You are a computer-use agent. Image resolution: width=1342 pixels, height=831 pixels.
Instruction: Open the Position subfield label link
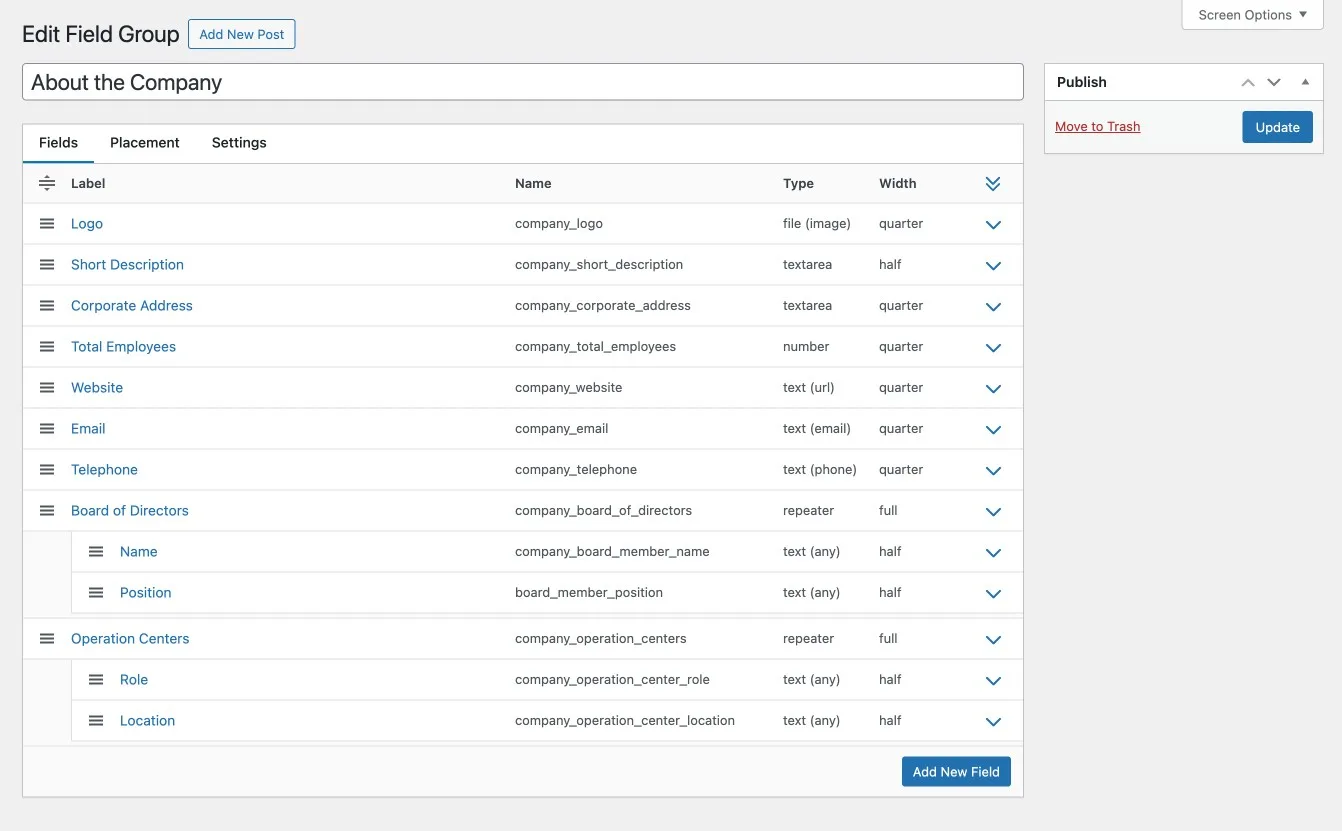pos(146,593)
